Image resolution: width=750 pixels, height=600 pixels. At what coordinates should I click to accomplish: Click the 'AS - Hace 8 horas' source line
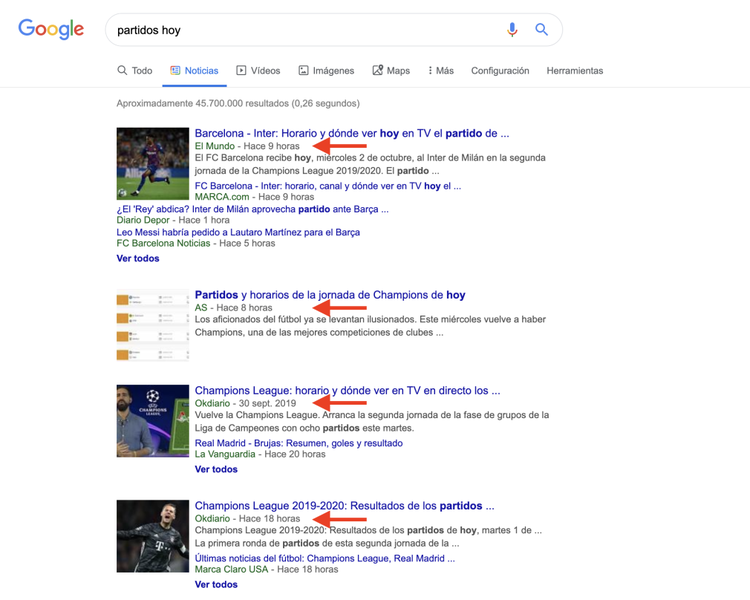point(233,308)
